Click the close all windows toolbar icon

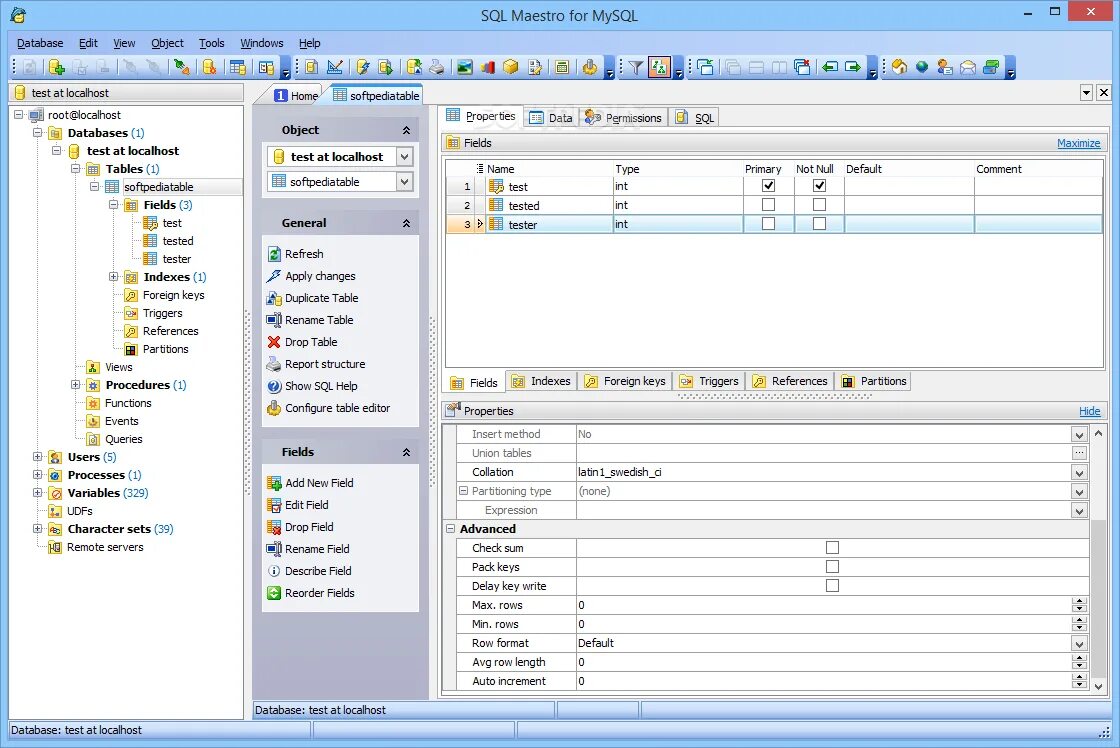click(x=802, y=67)
